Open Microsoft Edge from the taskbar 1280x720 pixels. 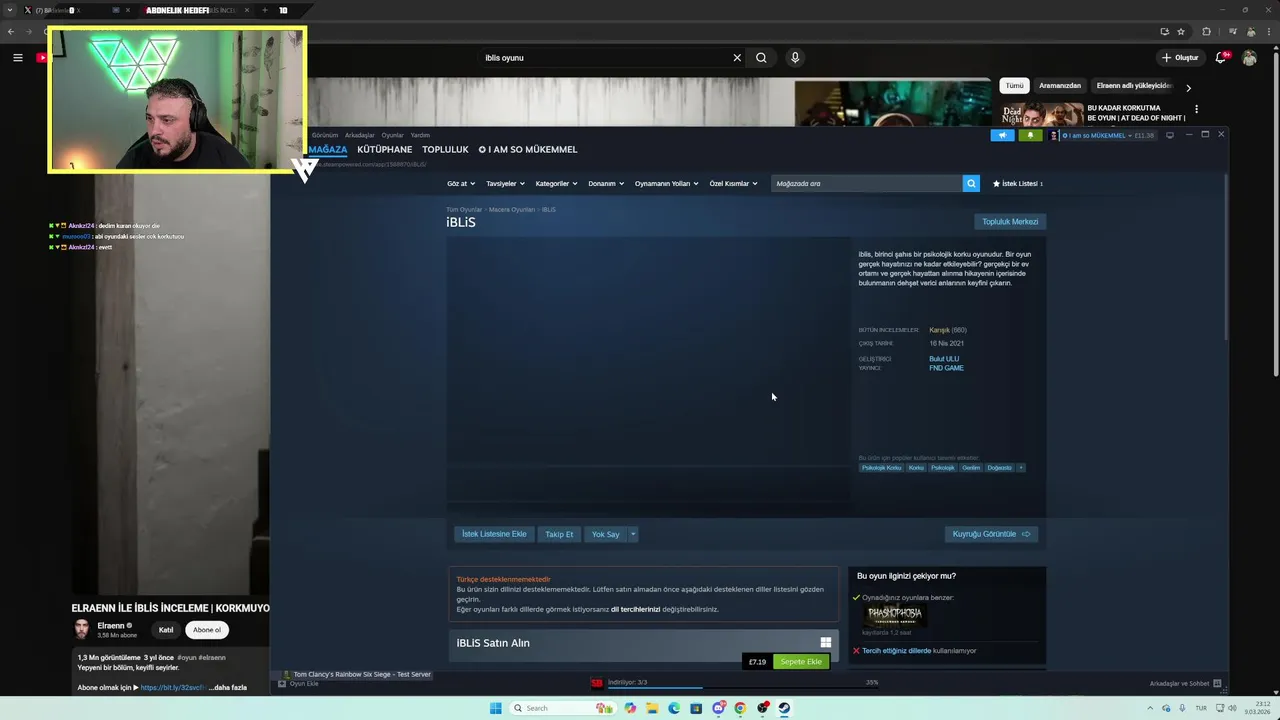point(674,708)
